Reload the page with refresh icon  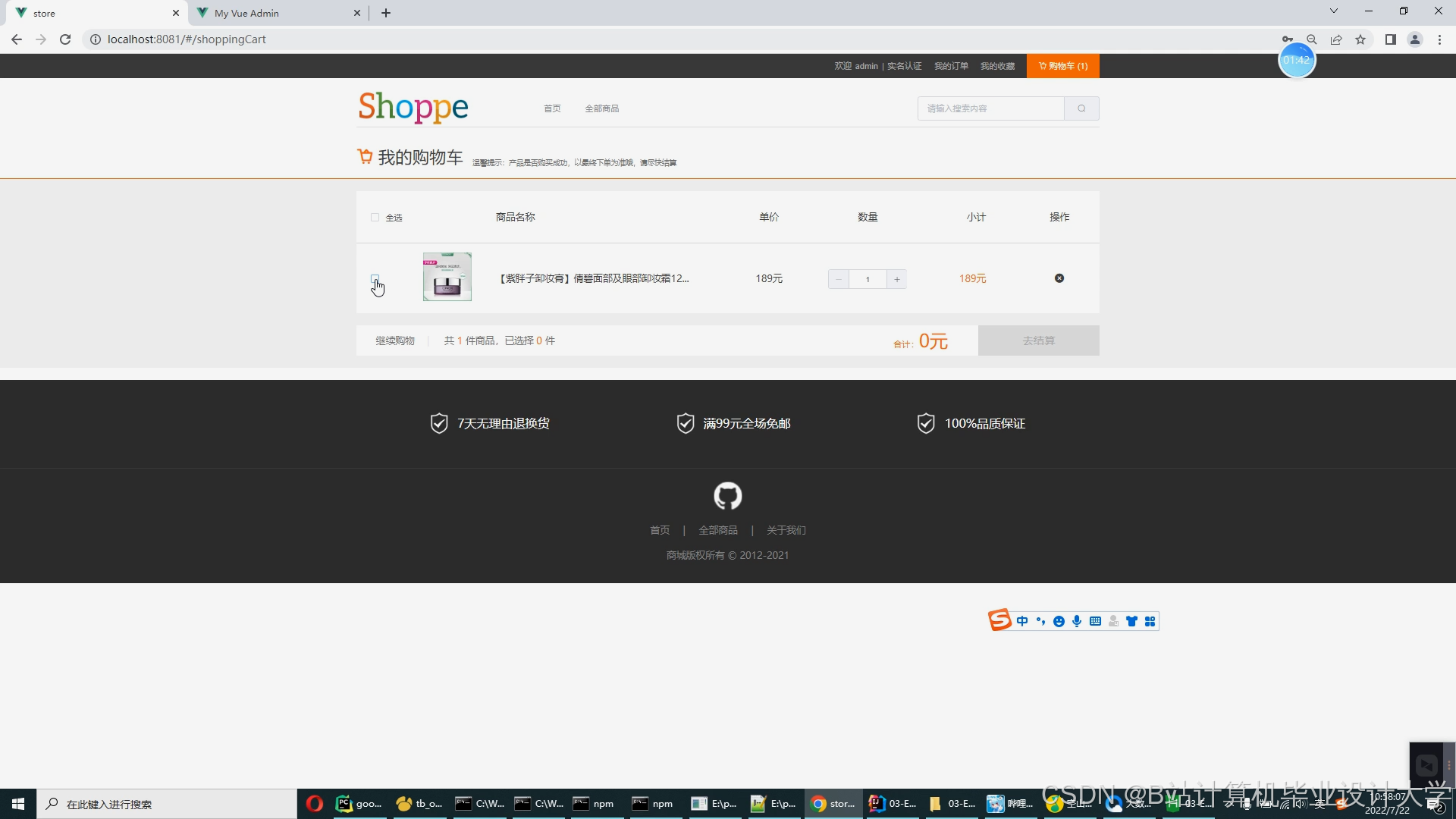click(x=65, y=39)
